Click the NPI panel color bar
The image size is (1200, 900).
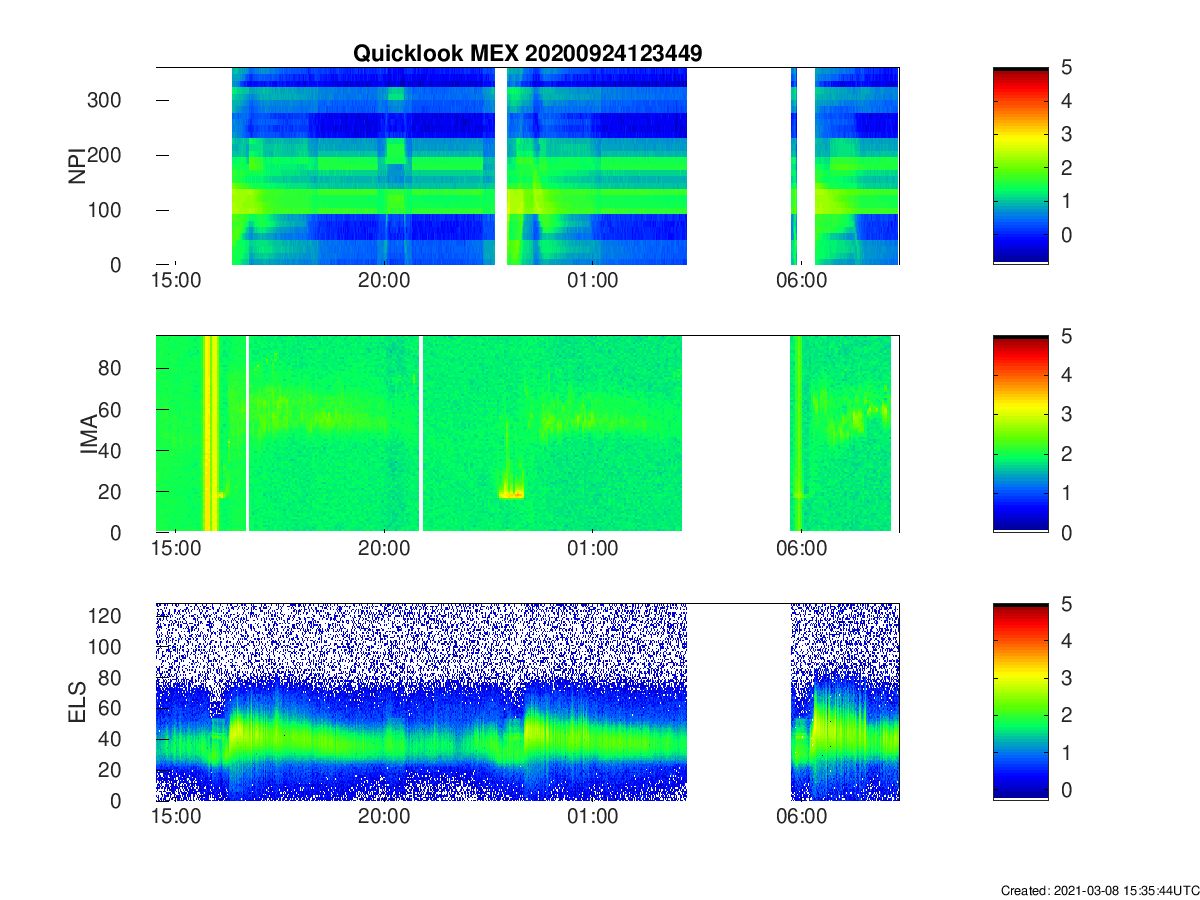tap(1020, 165)
